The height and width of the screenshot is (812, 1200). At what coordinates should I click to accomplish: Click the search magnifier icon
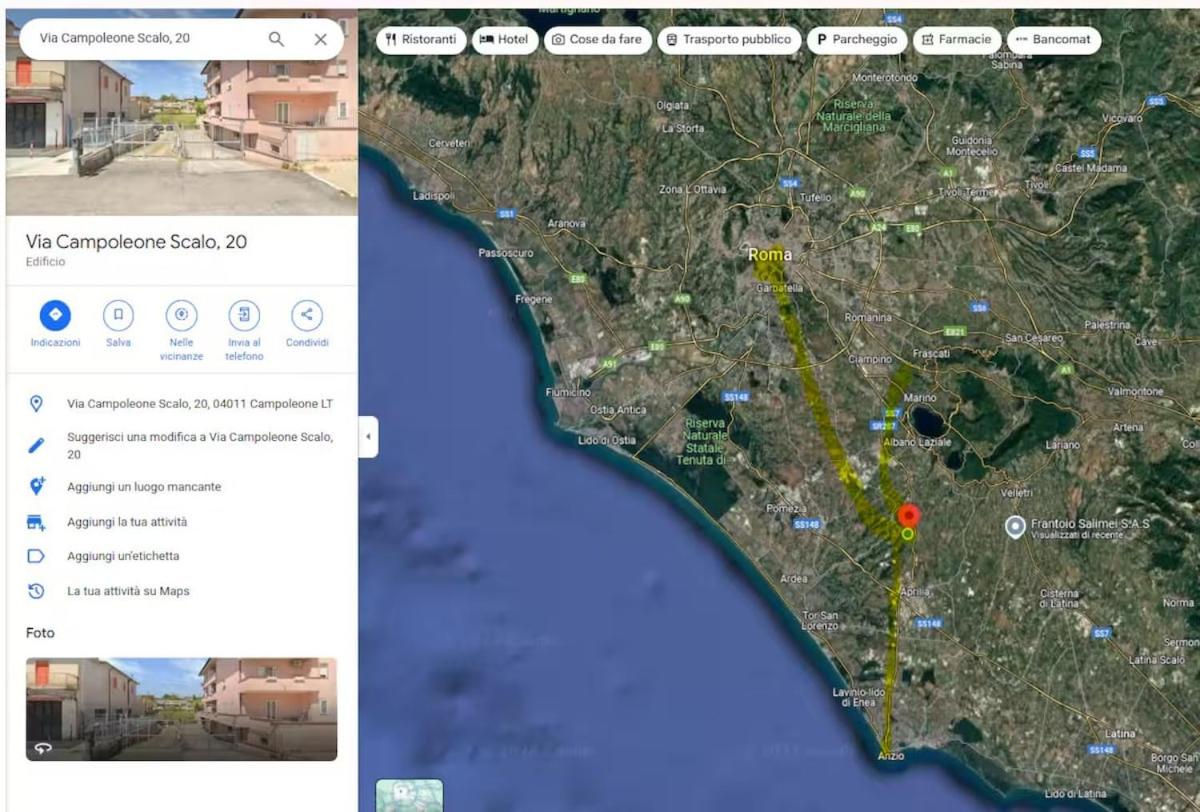[276, 39]
